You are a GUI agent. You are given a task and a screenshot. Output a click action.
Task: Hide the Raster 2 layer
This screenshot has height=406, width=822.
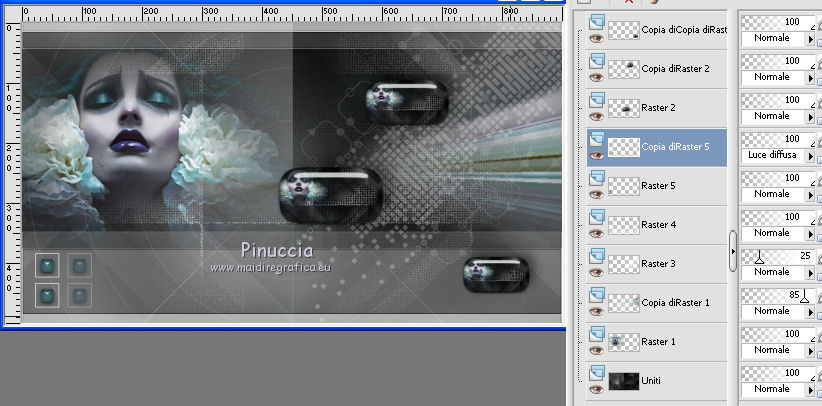596,116
